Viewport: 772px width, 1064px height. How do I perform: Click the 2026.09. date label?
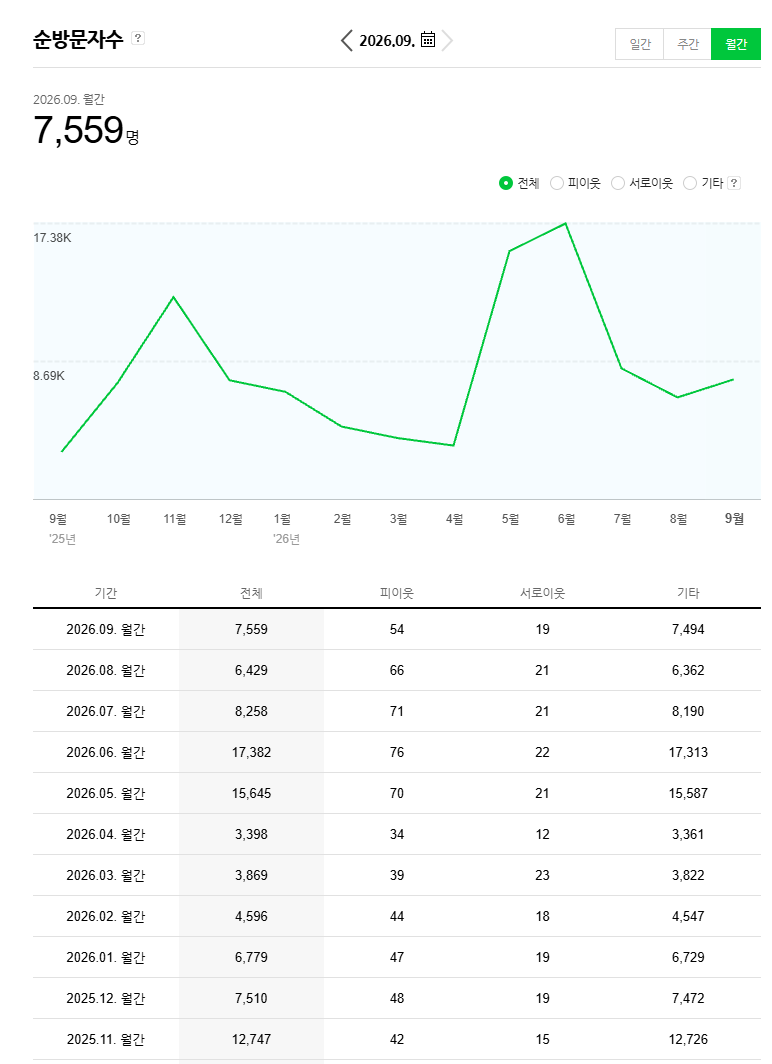387,41
